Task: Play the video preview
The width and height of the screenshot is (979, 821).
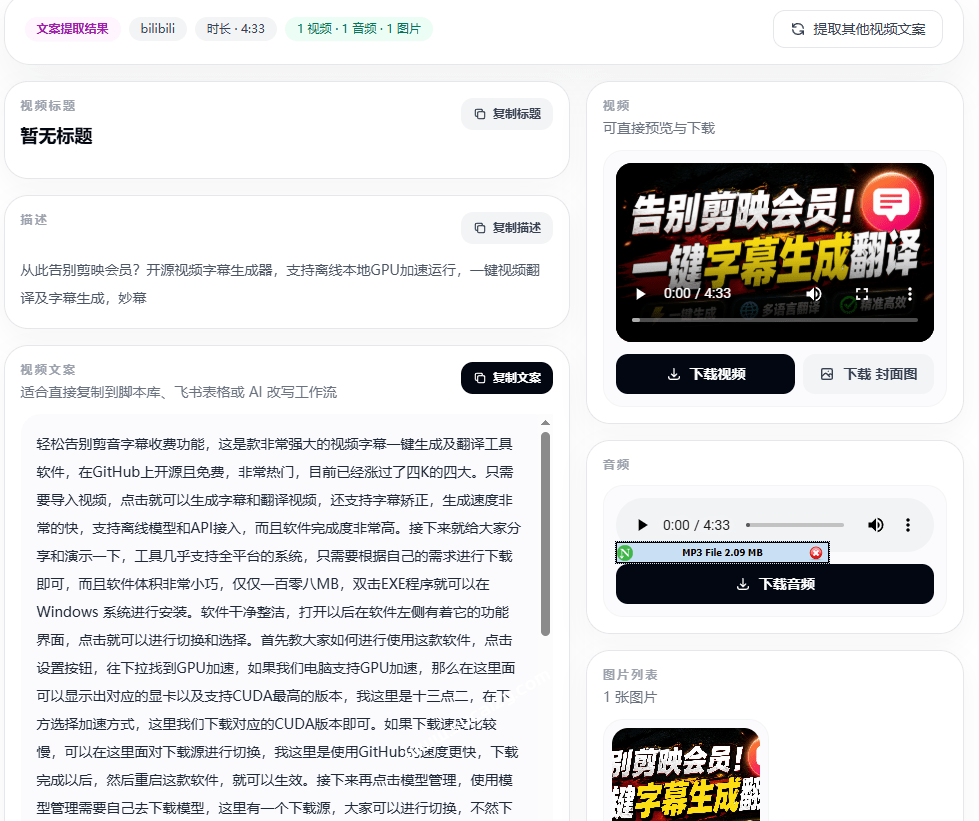Action: click(x=641, y=293)
